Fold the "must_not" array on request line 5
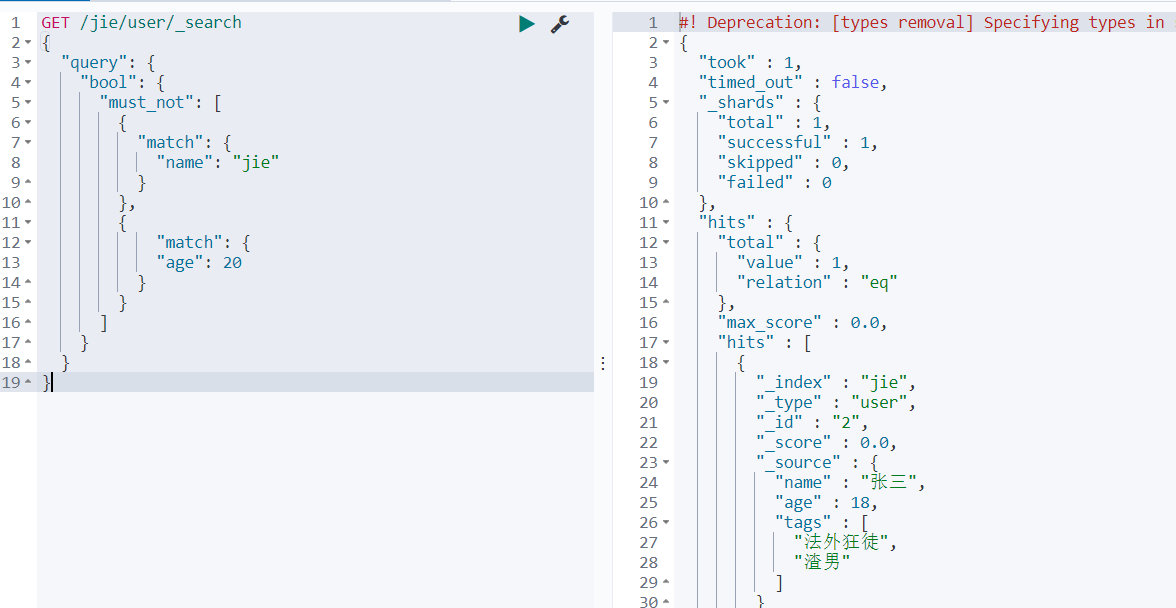The height and width of the screenshot is (608, 1176). [x=28, y=103]
